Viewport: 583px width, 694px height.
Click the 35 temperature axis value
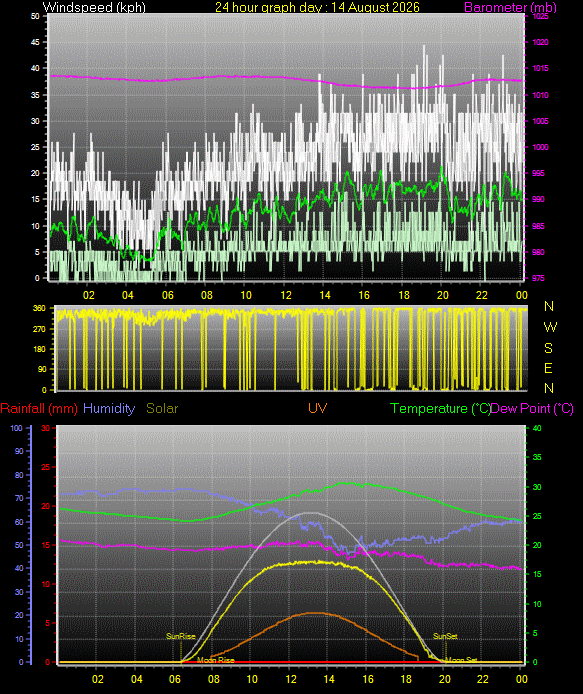[x=537, y=457]
